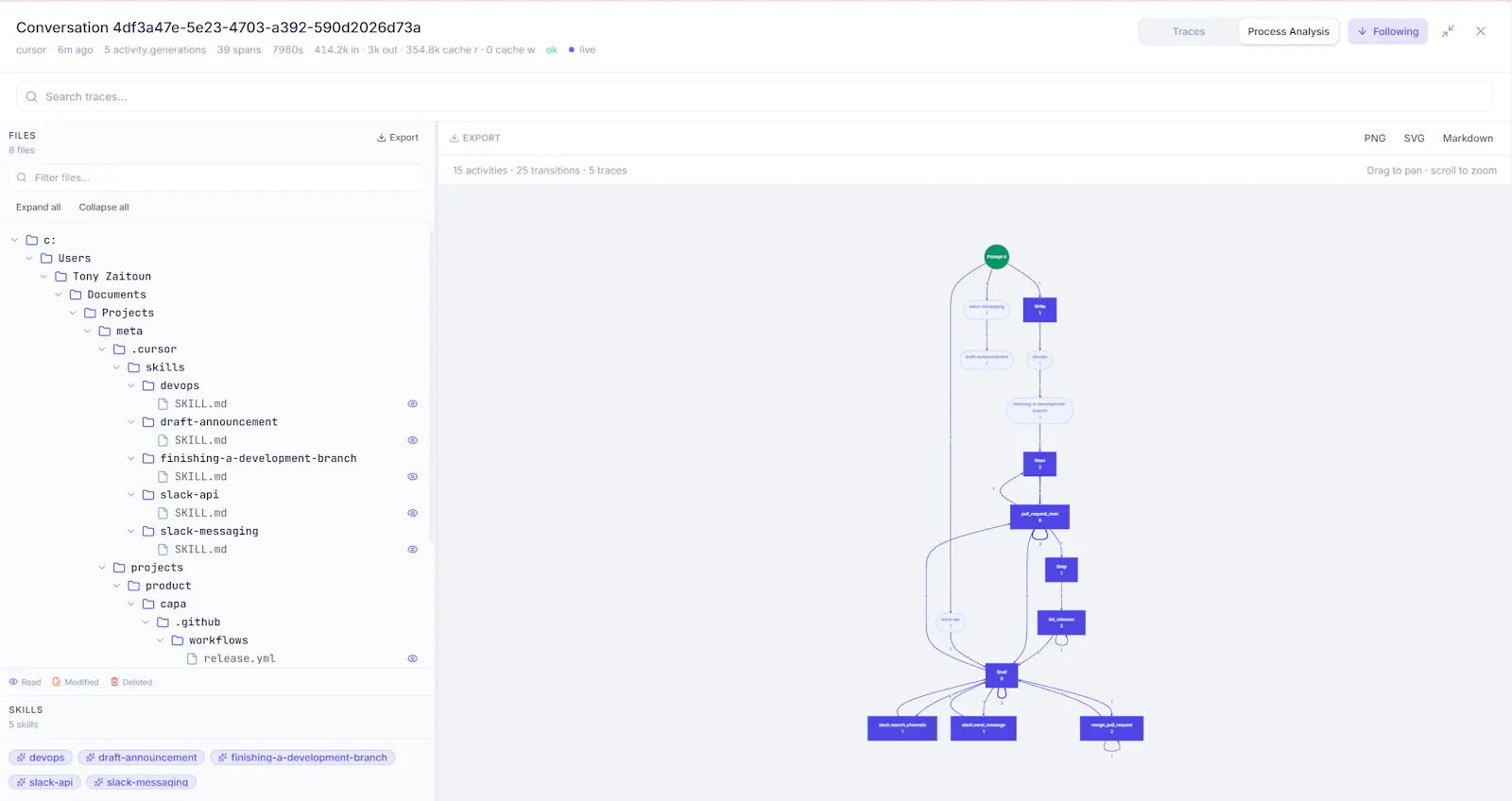Click the slack-messaging folder icon
Image resolution: width=1512 pixels, height=801 pixels.
[x=148, y=531]
